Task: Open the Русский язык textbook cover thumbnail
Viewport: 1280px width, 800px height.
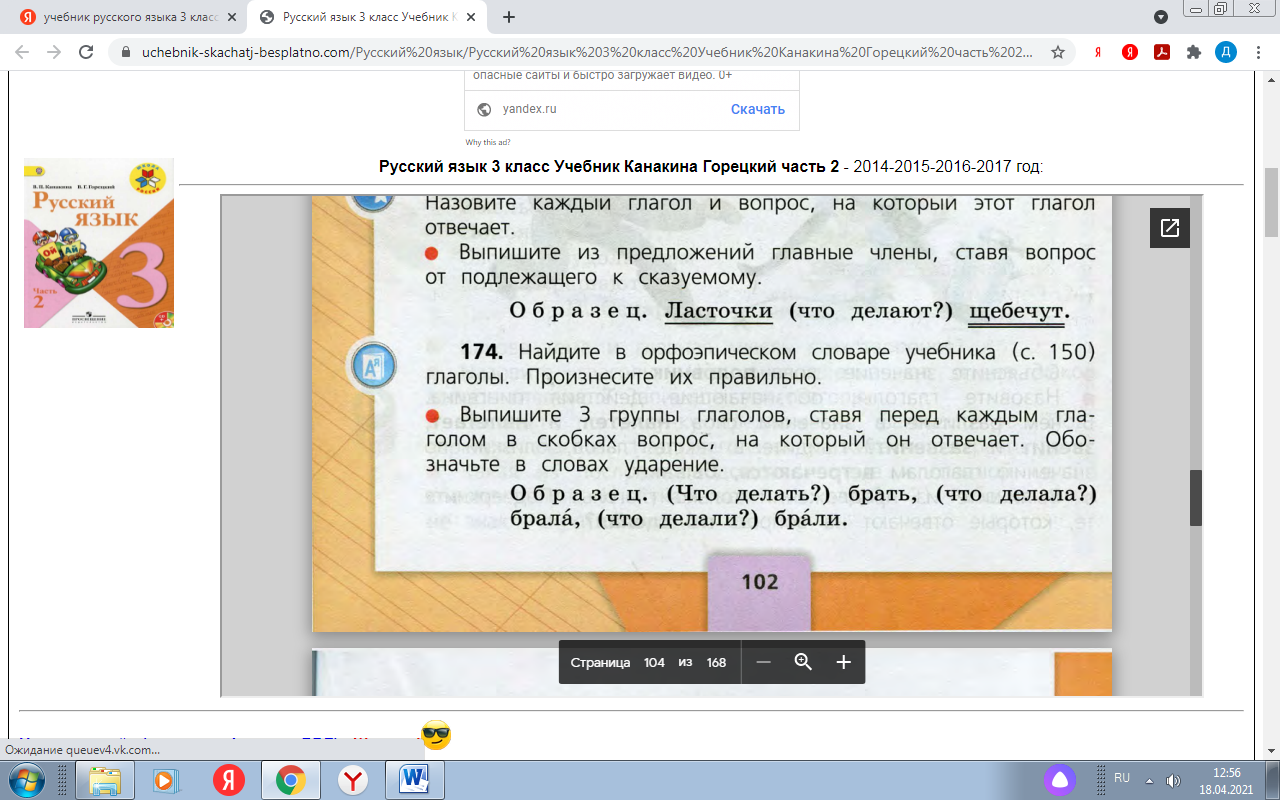Action: (99, 243)
